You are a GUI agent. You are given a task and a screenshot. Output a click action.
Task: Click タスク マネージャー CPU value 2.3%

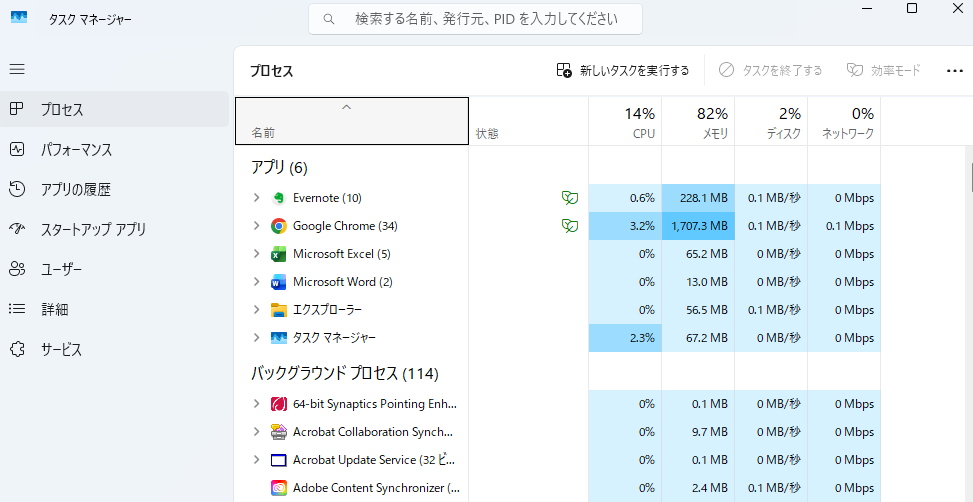tap(625, 338)
